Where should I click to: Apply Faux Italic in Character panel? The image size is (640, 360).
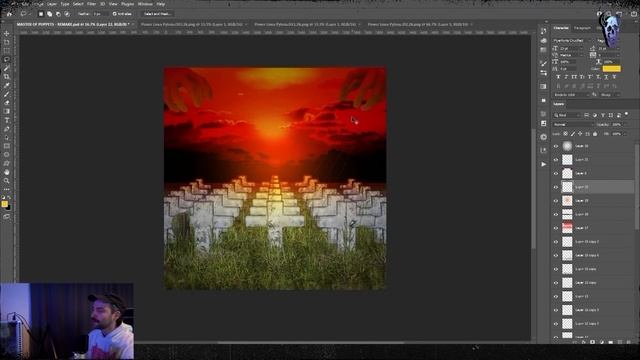(x=566, y=77)
